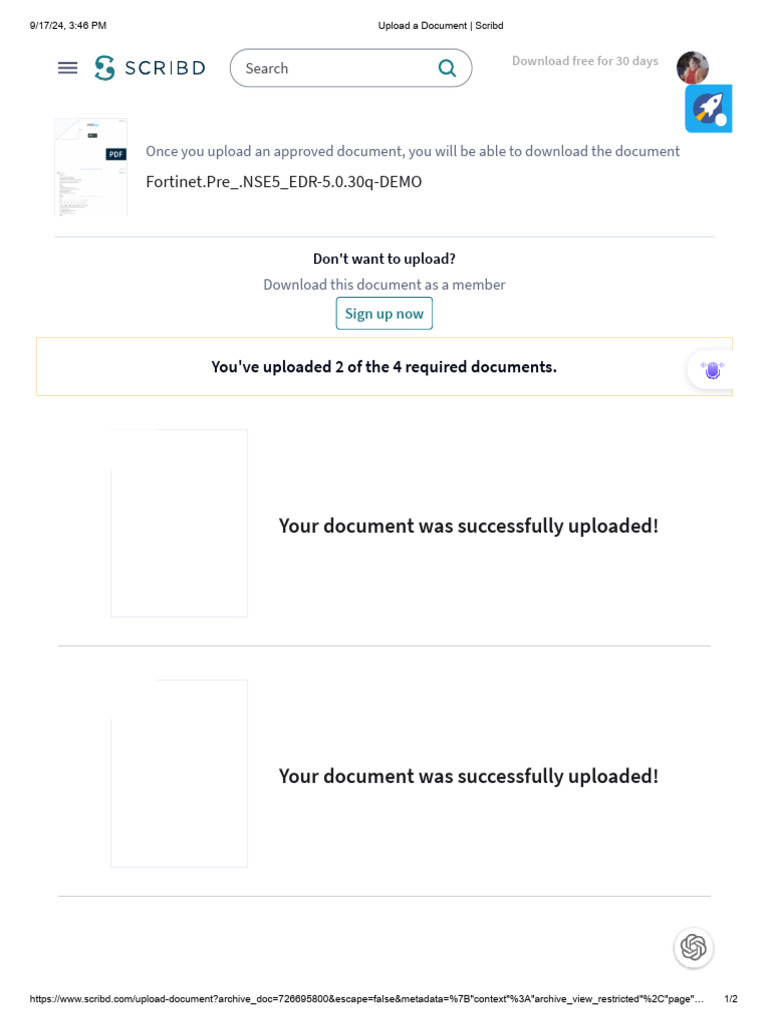Image resolution: width=768 pixels, height=1024 pixels.
Task: Click the Scribd logo
Action: click(150, 68)
